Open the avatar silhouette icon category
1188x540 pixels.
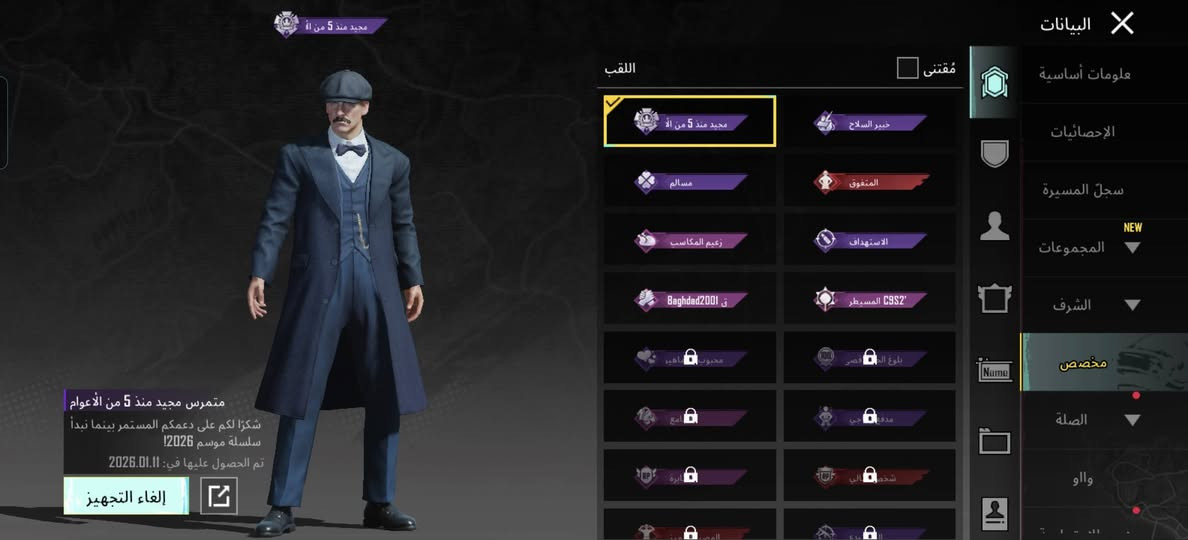point(994,226)
